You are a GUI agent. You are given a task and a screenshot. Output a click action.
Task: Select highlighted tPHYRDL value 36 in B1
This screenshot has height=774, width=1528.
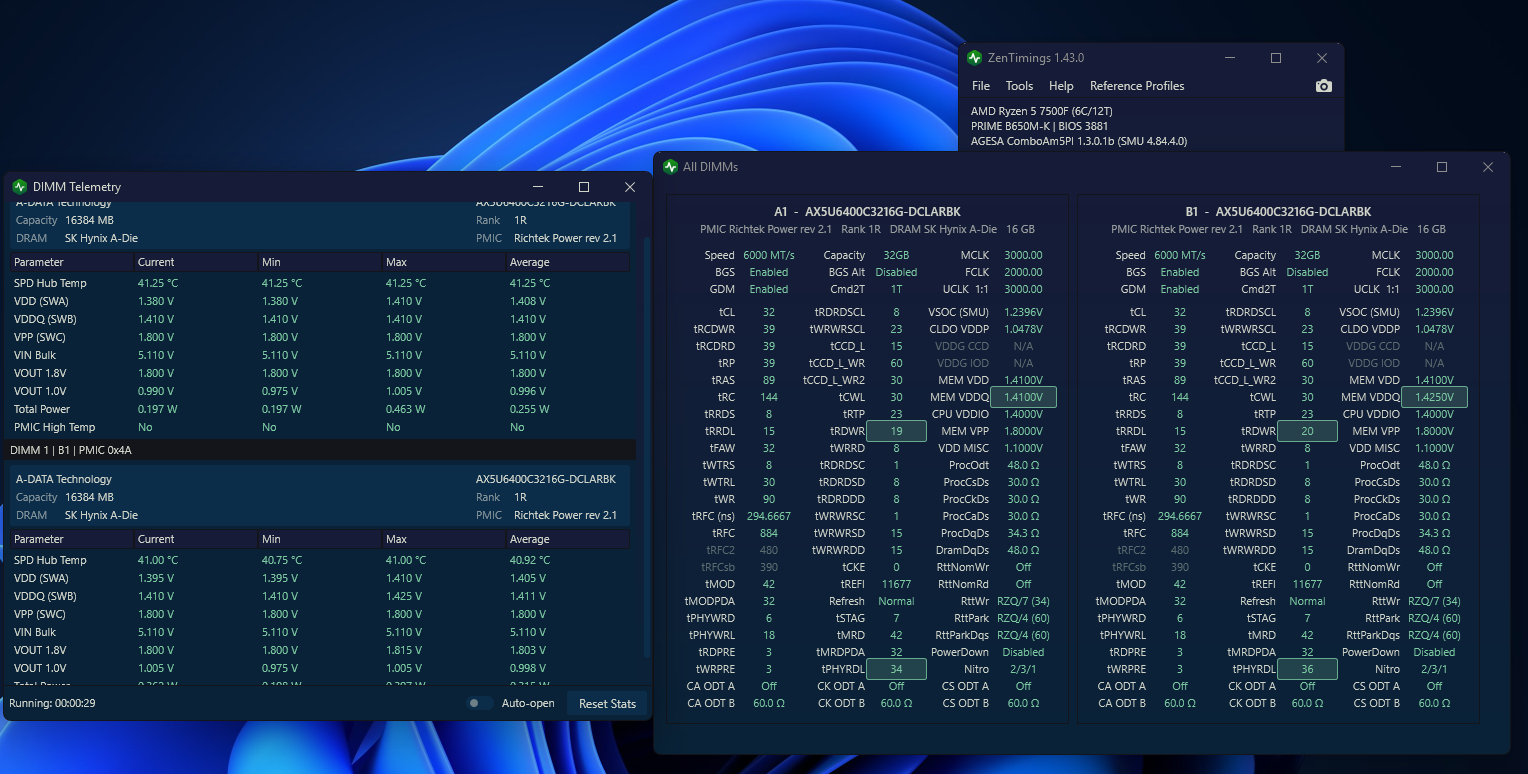(1307, 669)
